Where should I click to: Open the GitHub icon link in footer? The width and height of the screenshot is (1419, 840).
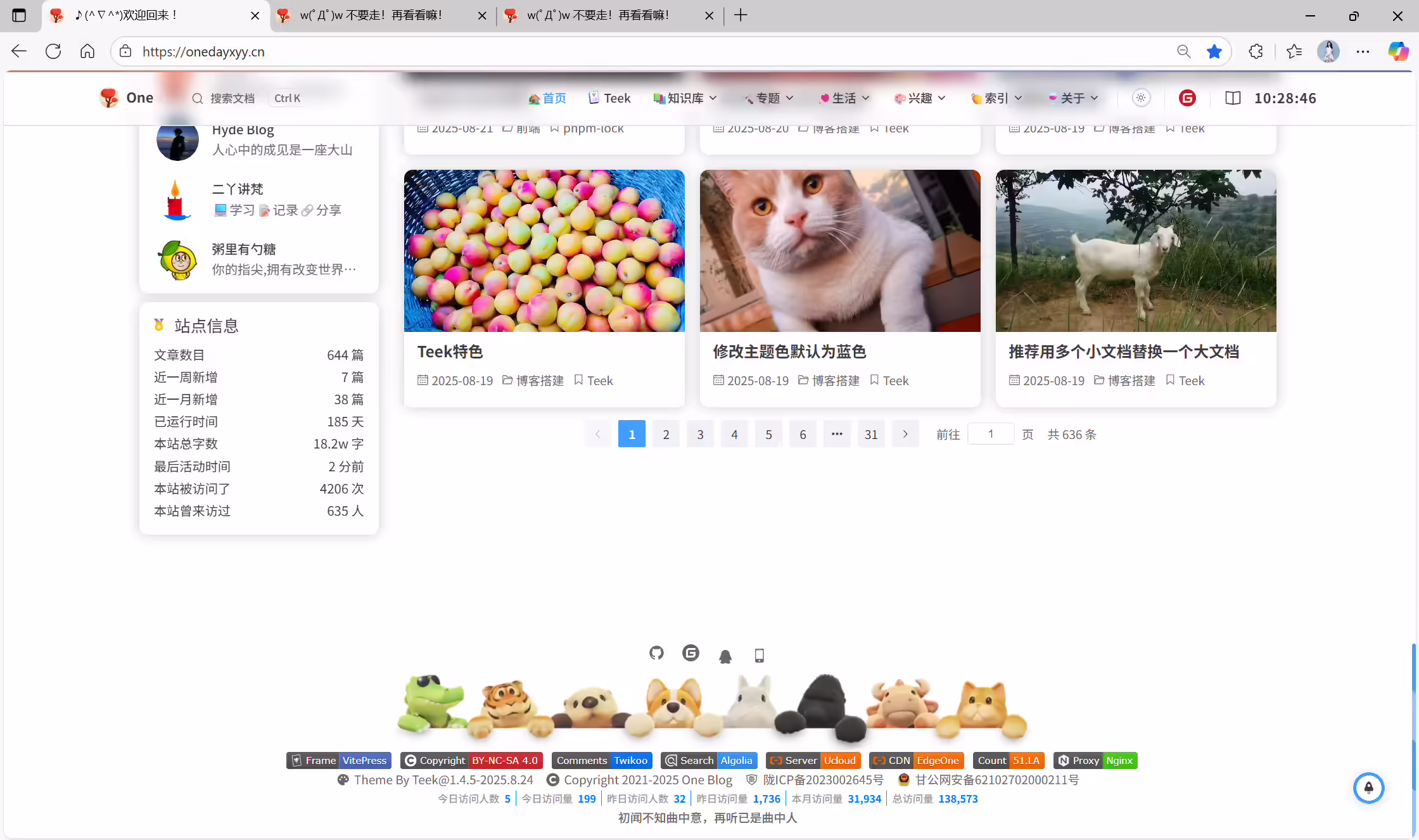[656, 653]
